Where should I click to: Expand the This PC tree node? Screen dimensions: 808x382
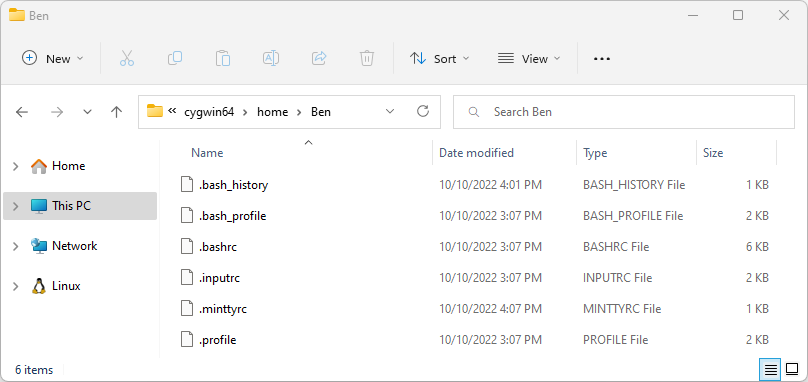(15, 206)
